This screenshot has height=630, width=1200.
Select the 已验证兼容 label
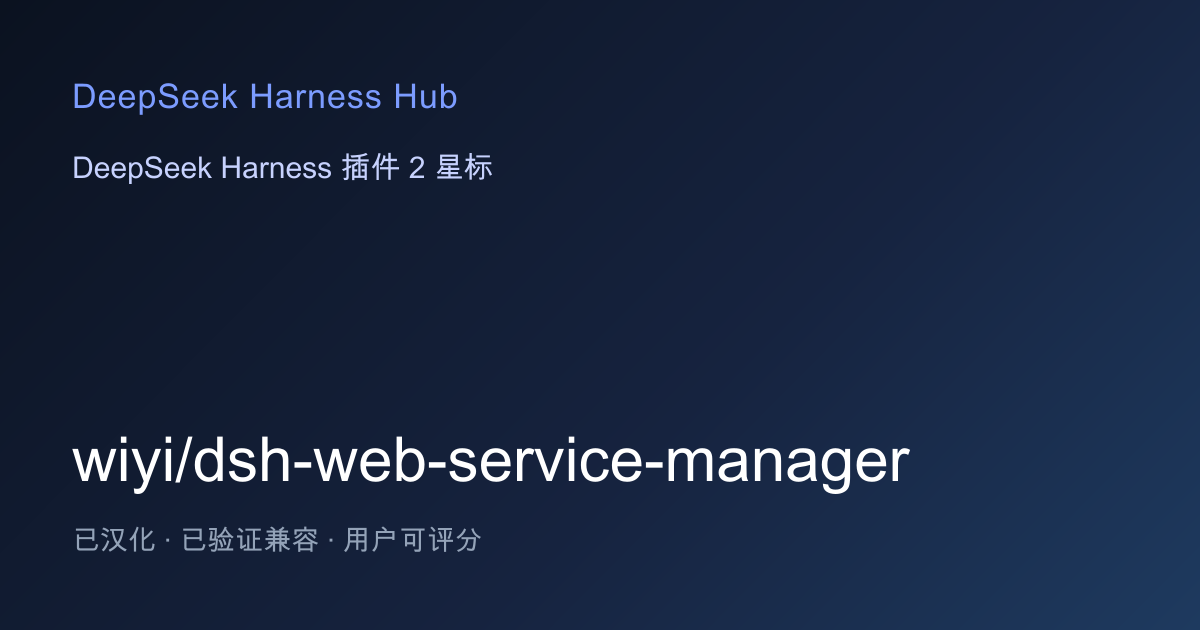249,541
